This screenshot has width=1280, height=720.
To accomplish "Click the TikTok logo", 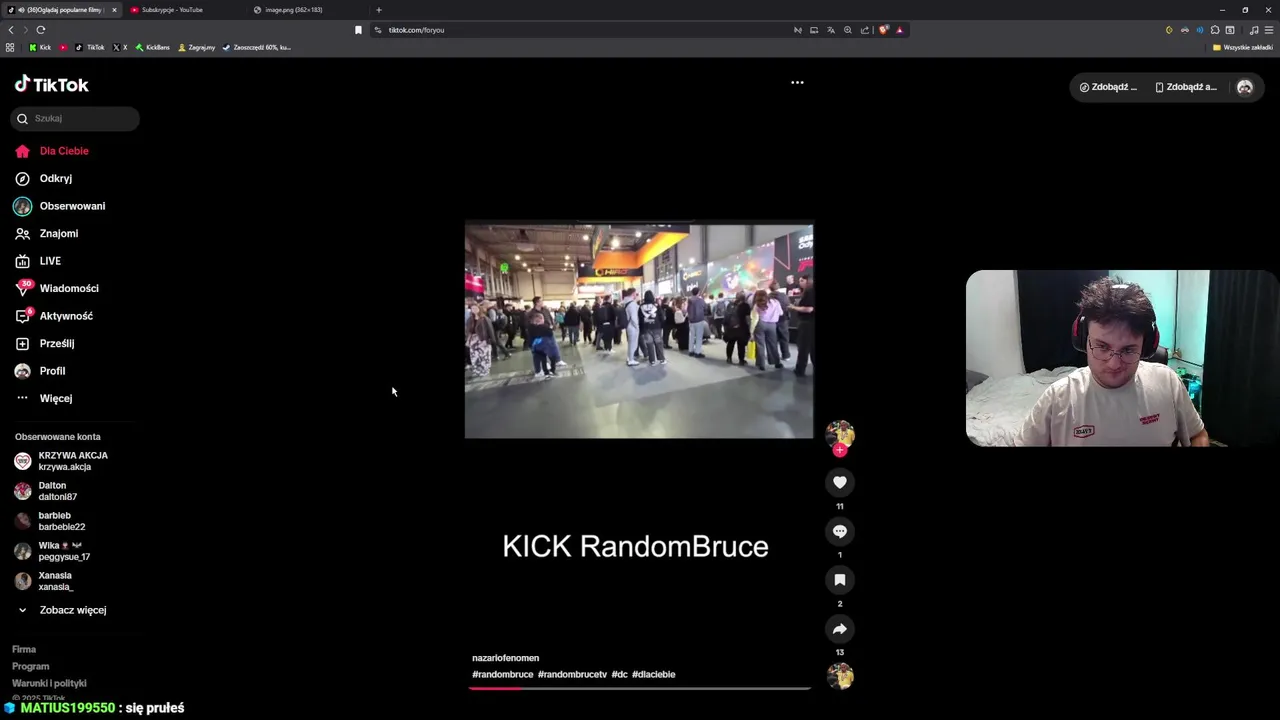I will coord(51,85).
